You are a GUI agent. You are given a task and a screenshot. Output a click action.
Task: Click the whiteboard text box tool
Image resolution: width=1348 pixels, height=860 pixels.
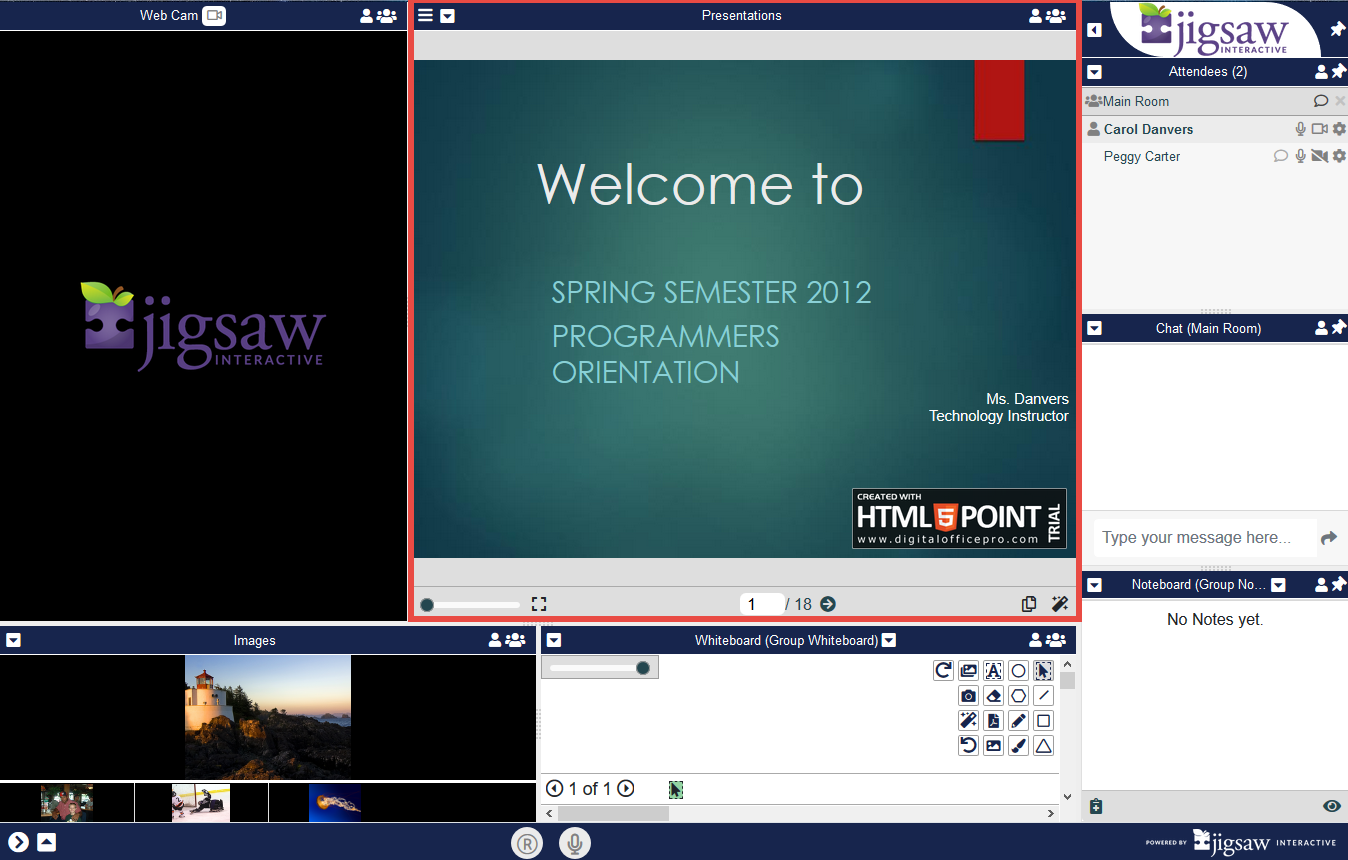(x=993, y=671)
